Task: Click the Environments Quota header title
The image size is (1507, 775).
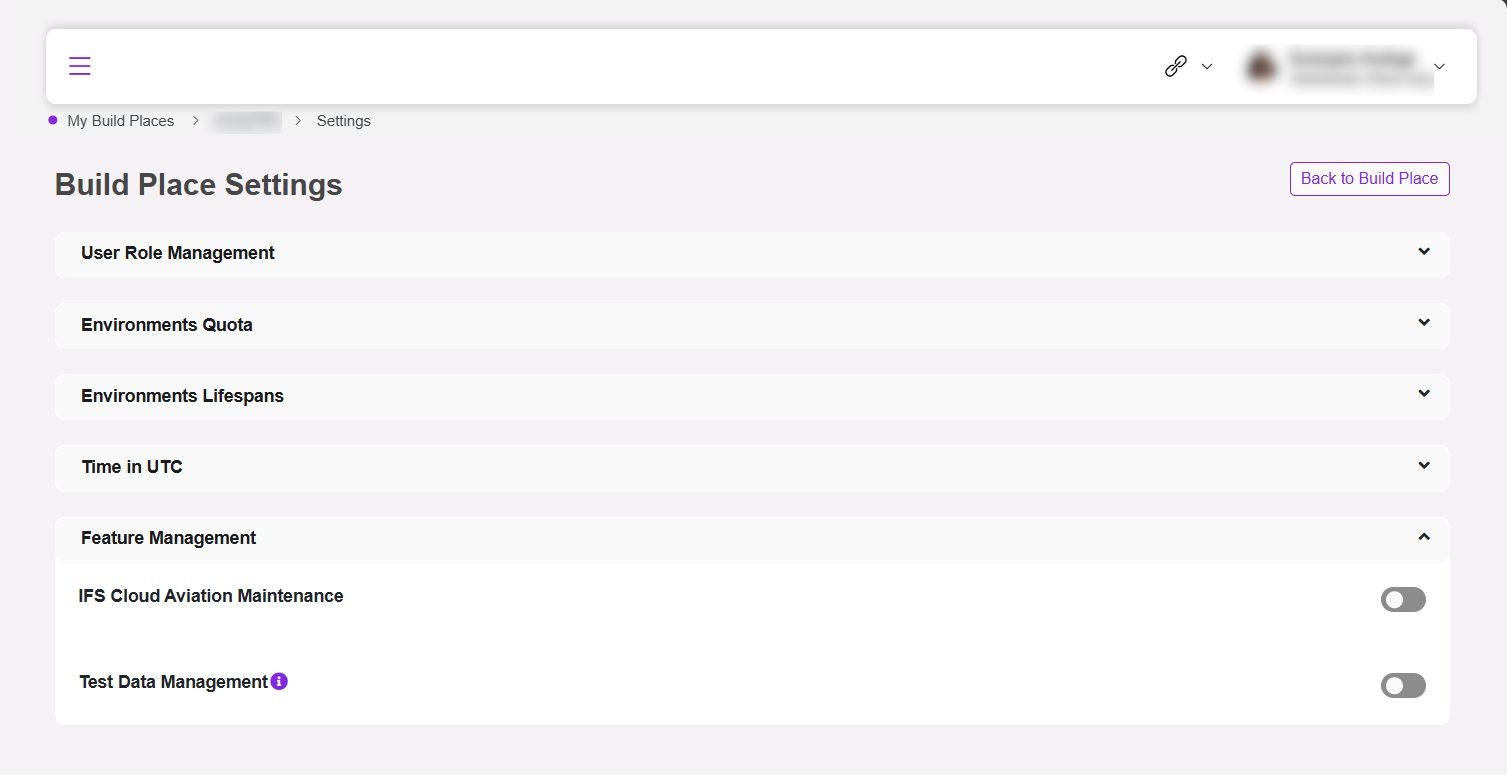Action: point(167,325)
